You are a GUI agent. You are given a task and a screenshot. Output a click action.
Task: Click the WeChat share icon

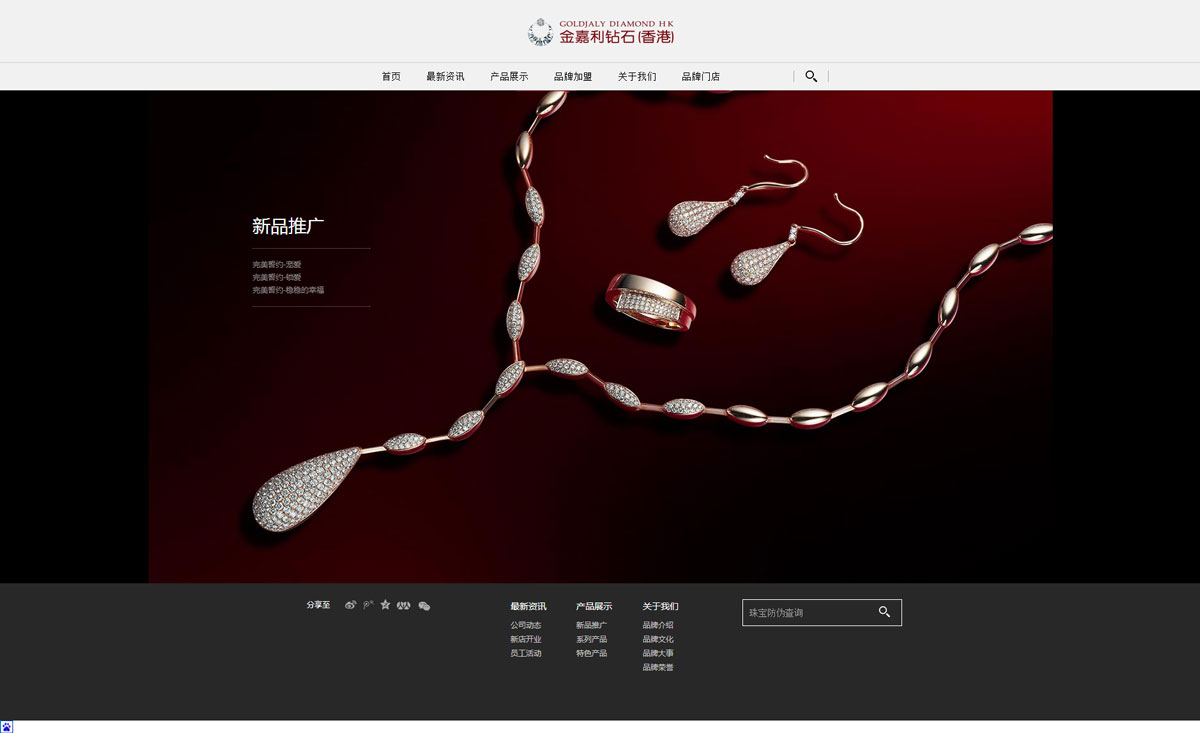point(424,606)
